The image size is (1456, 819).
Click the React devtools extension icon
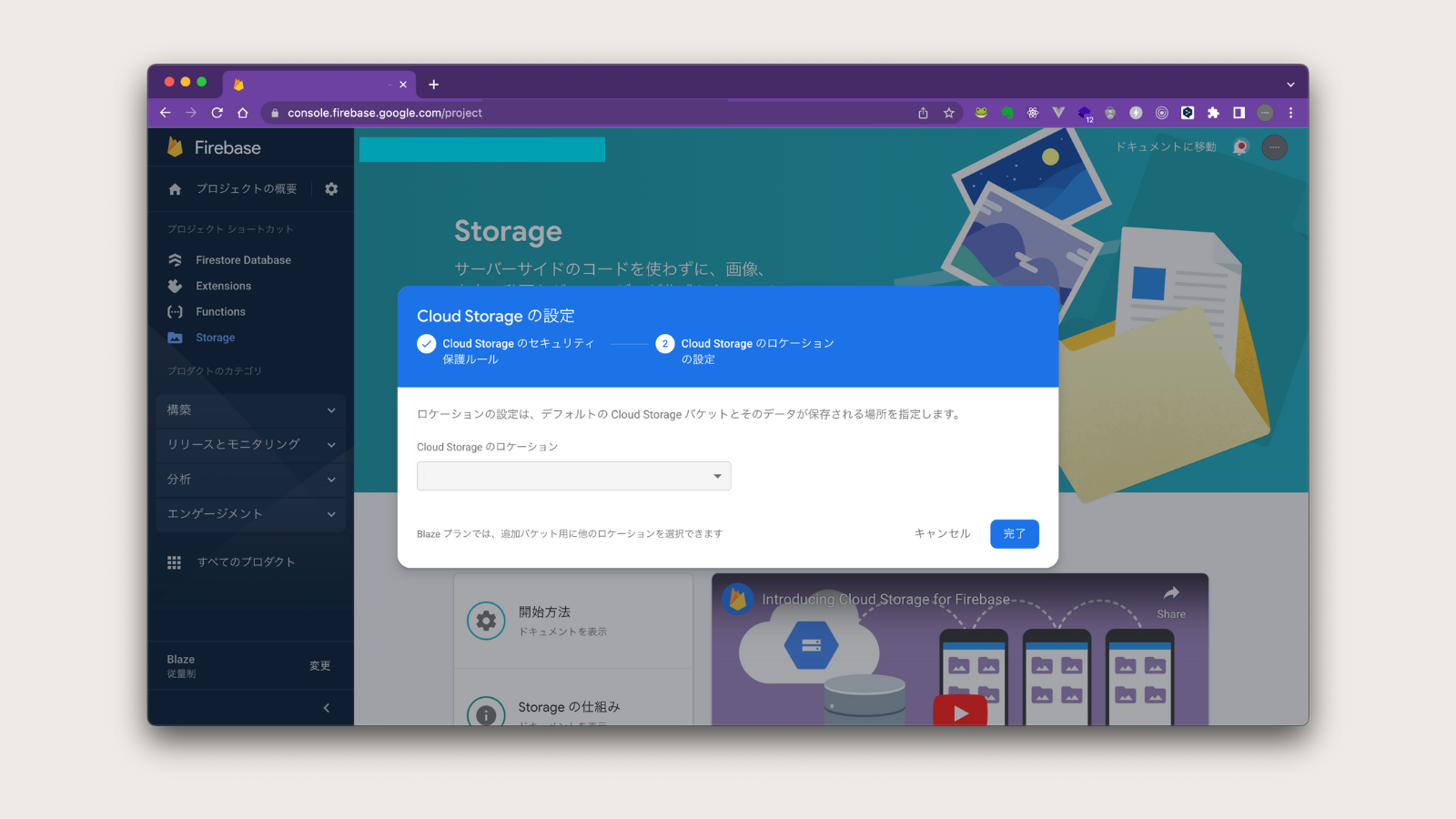tap(1033, 113)
